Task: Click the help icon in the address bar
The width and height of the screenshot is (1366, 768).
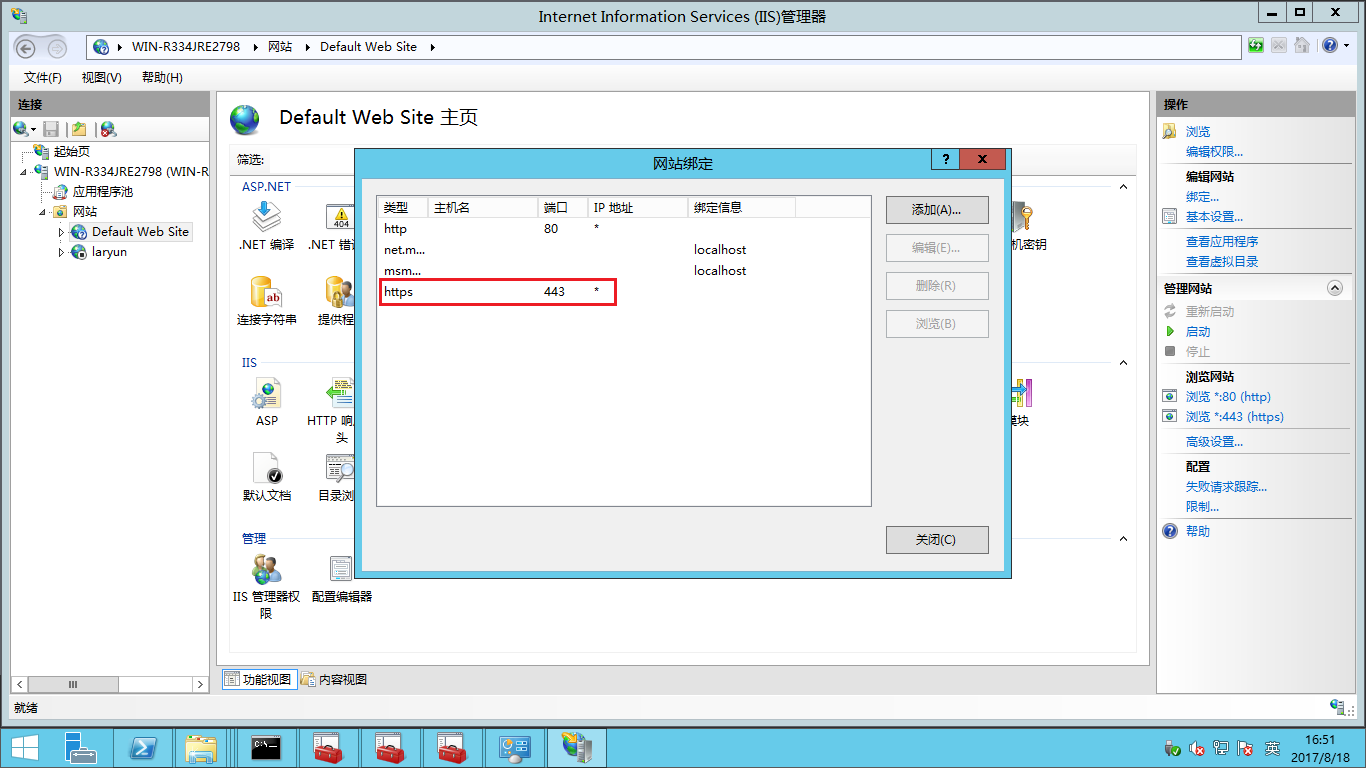Action: coord(1329,46)
